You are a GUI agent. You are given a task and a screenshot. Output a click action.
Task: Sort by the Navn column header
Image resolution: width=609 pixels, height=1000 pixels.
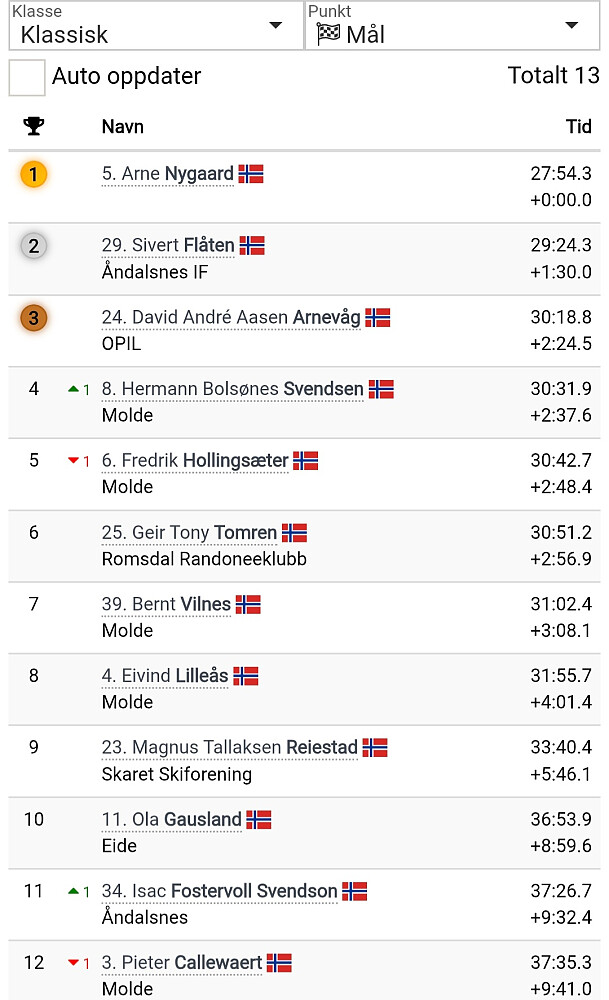[122, 127]
